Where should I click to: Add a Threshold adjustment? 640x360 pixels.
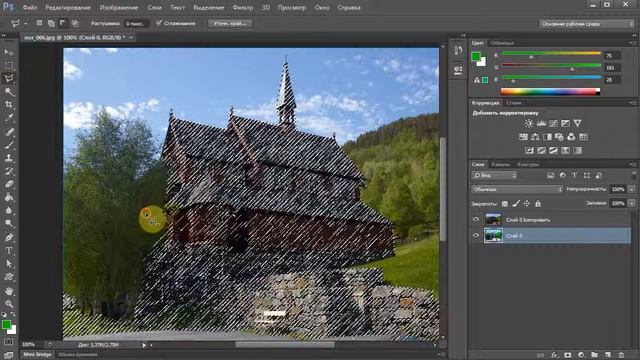pyautogui.click(x=553, y=150)
